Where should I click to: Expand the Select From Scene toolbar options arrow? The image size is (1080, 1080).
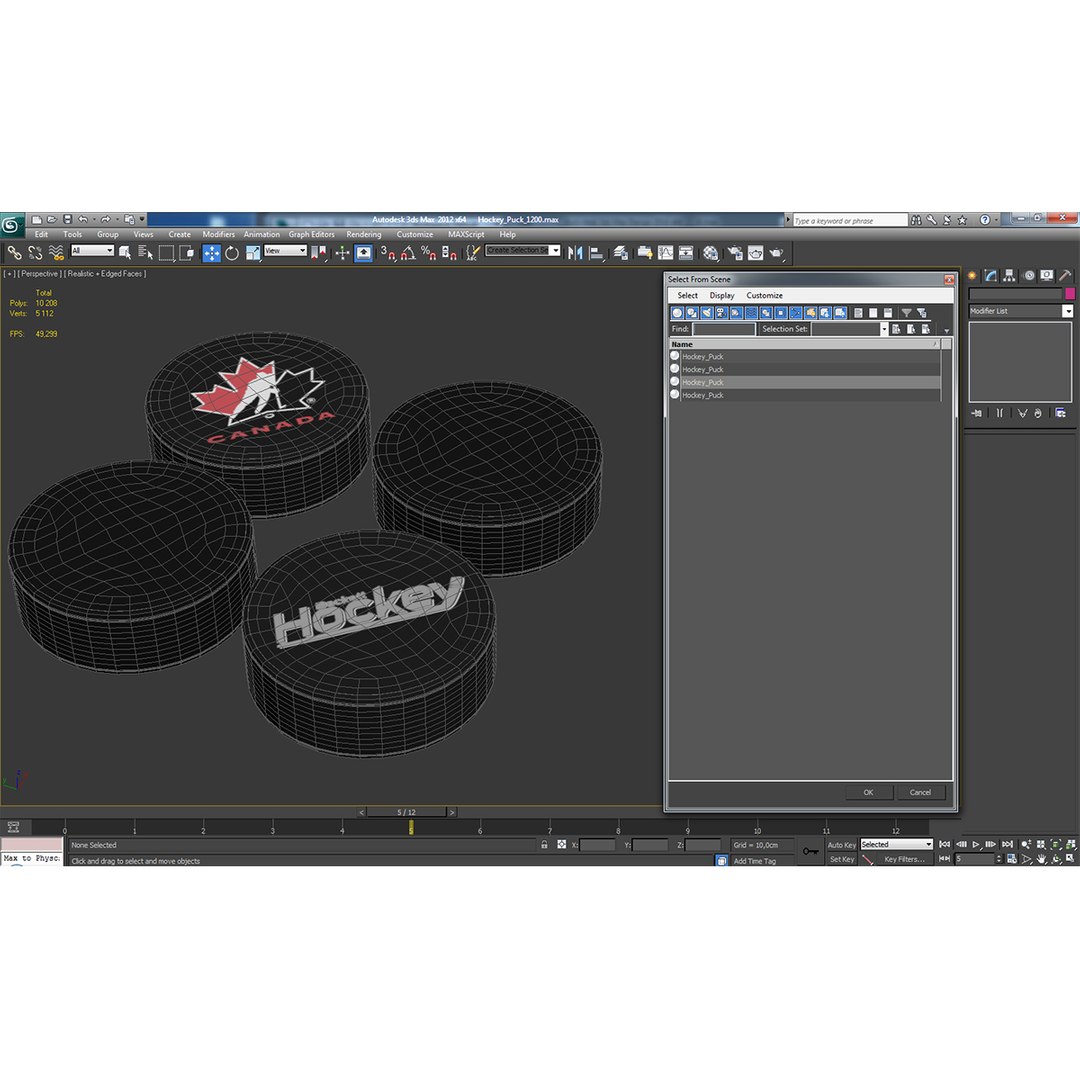pos(946,331)
